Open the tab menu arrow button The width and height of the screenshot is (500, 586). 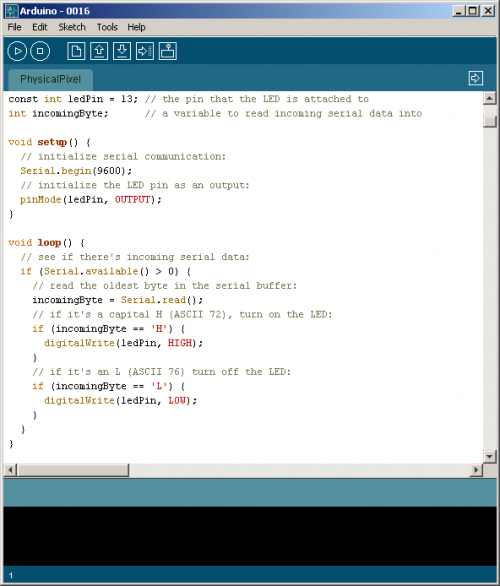(x=475, y=78)
